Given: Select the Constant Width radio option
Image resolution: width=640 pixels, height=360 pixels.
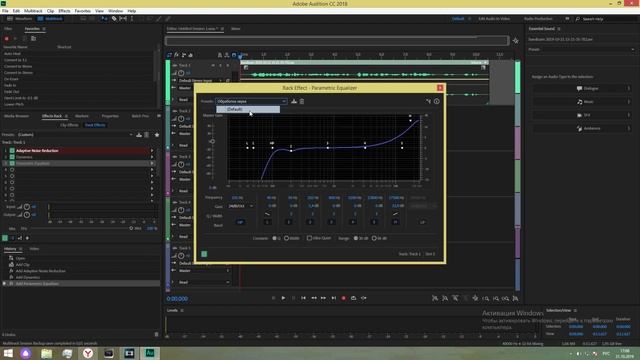Looking at the screenshot, I should 287,238.
